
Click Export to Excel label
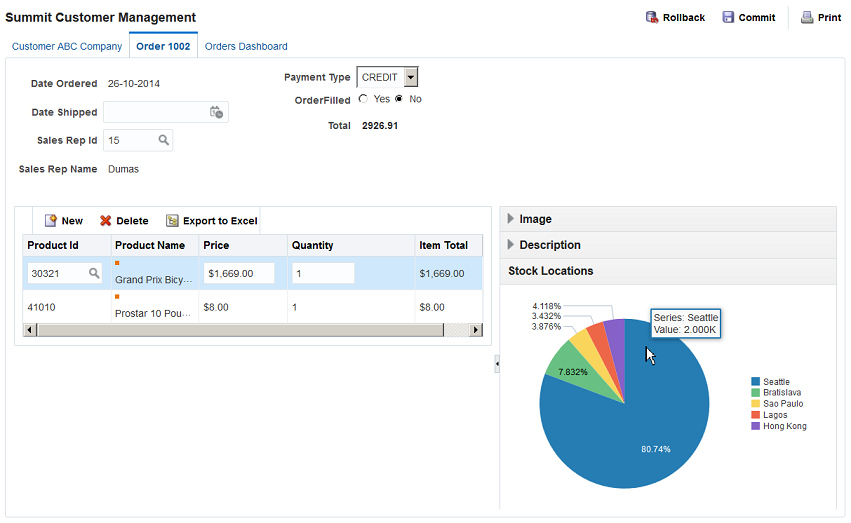(220, 221)
